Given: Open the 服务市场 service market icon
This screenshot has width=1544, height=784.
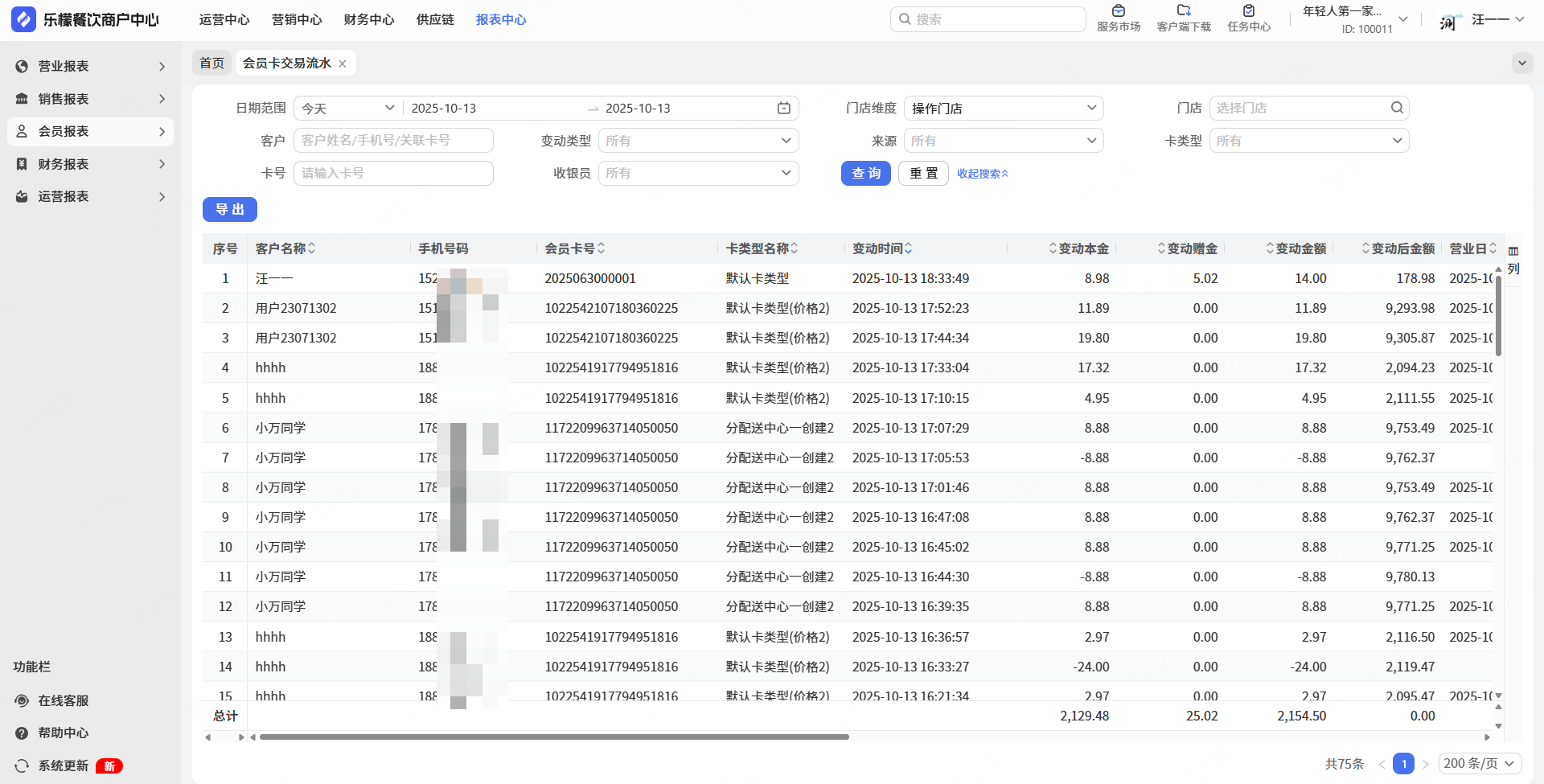Looking at the screenshot, I should 1118,11.
